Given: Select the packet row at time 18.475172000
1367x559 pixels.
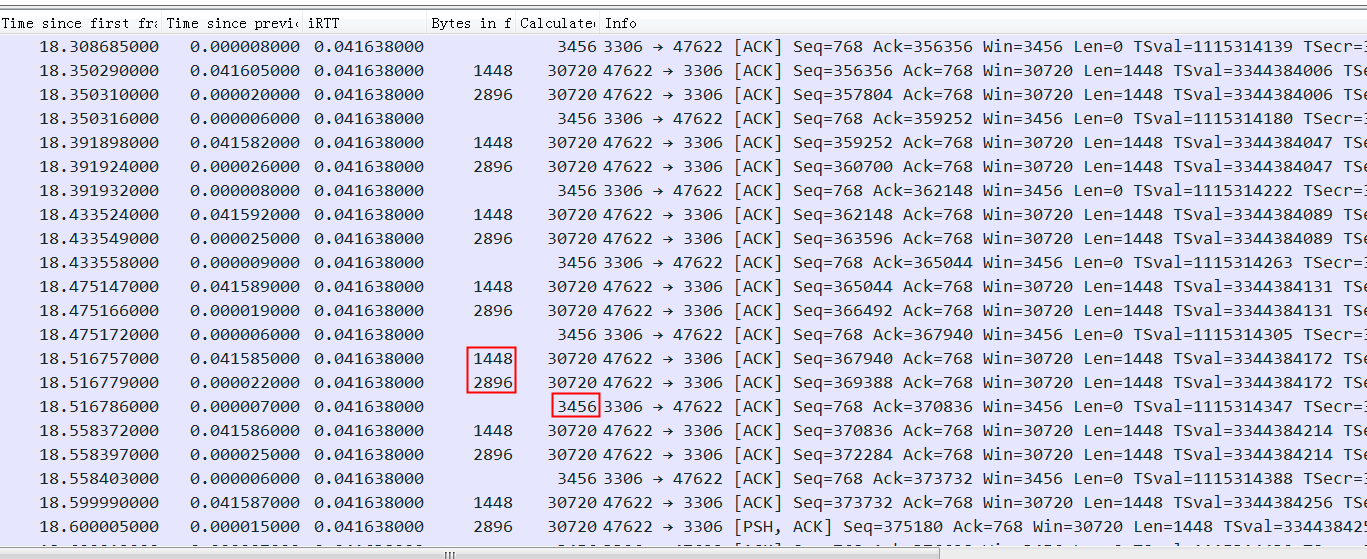Looking at the screenshot, I should pos(683,335).
